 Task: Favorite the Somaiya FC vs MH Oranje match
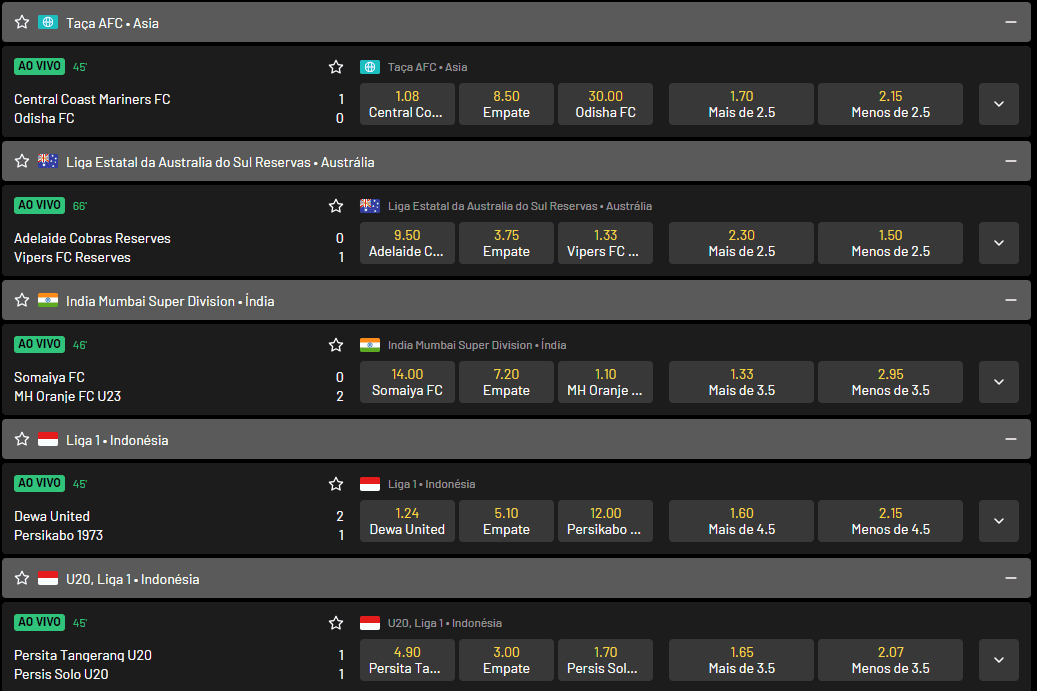pos(336,345)
